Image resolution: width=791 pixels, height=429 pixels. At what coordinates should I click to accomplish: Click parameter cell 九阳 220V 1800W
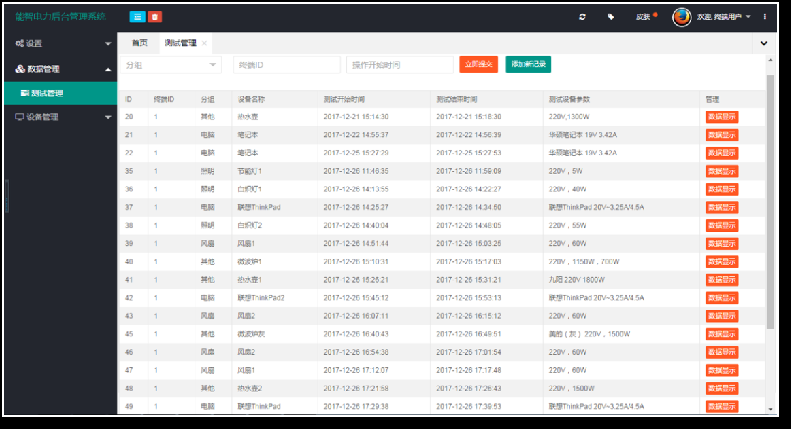click(x=577, y=280)
